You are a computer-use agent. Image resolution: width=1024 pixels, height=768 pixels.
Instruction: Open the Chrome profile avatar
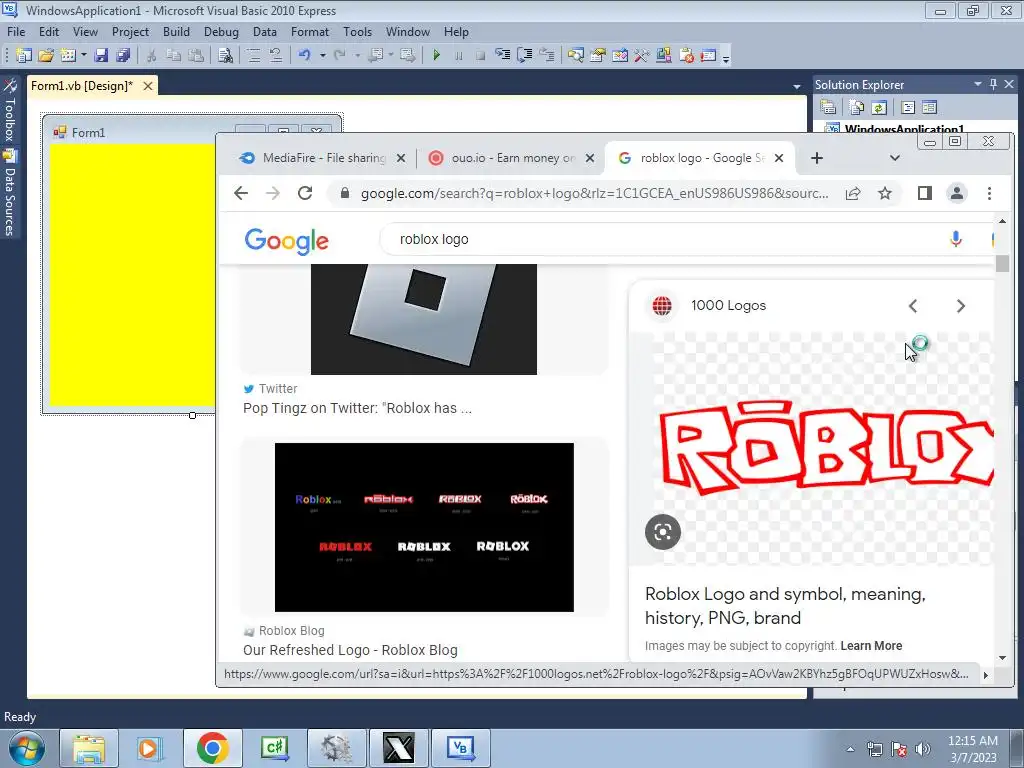(957, 193)
